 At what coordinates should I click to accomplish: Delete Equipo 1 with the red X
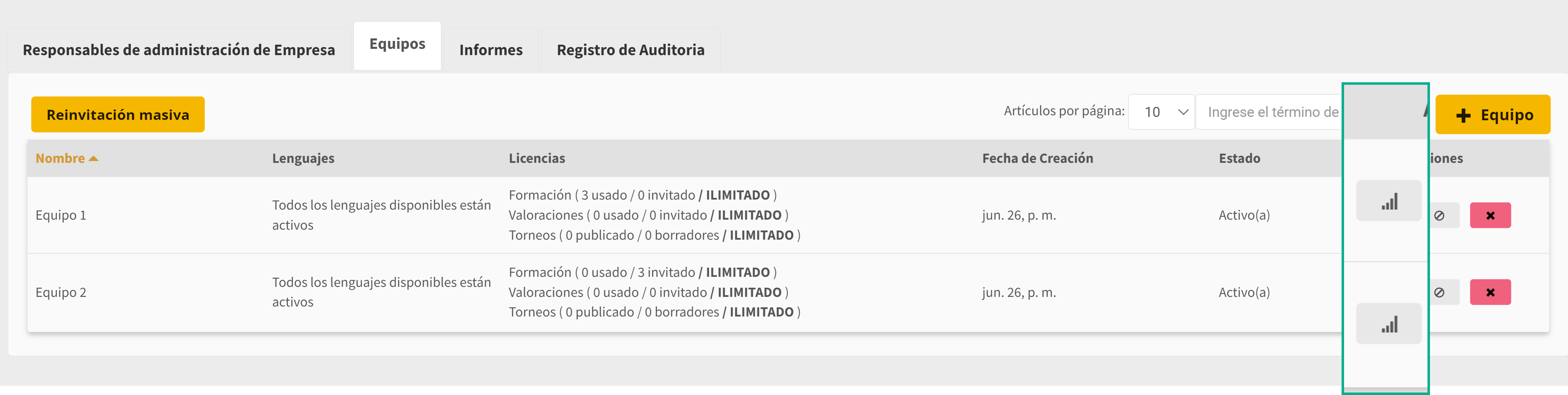click(1490, 215)
